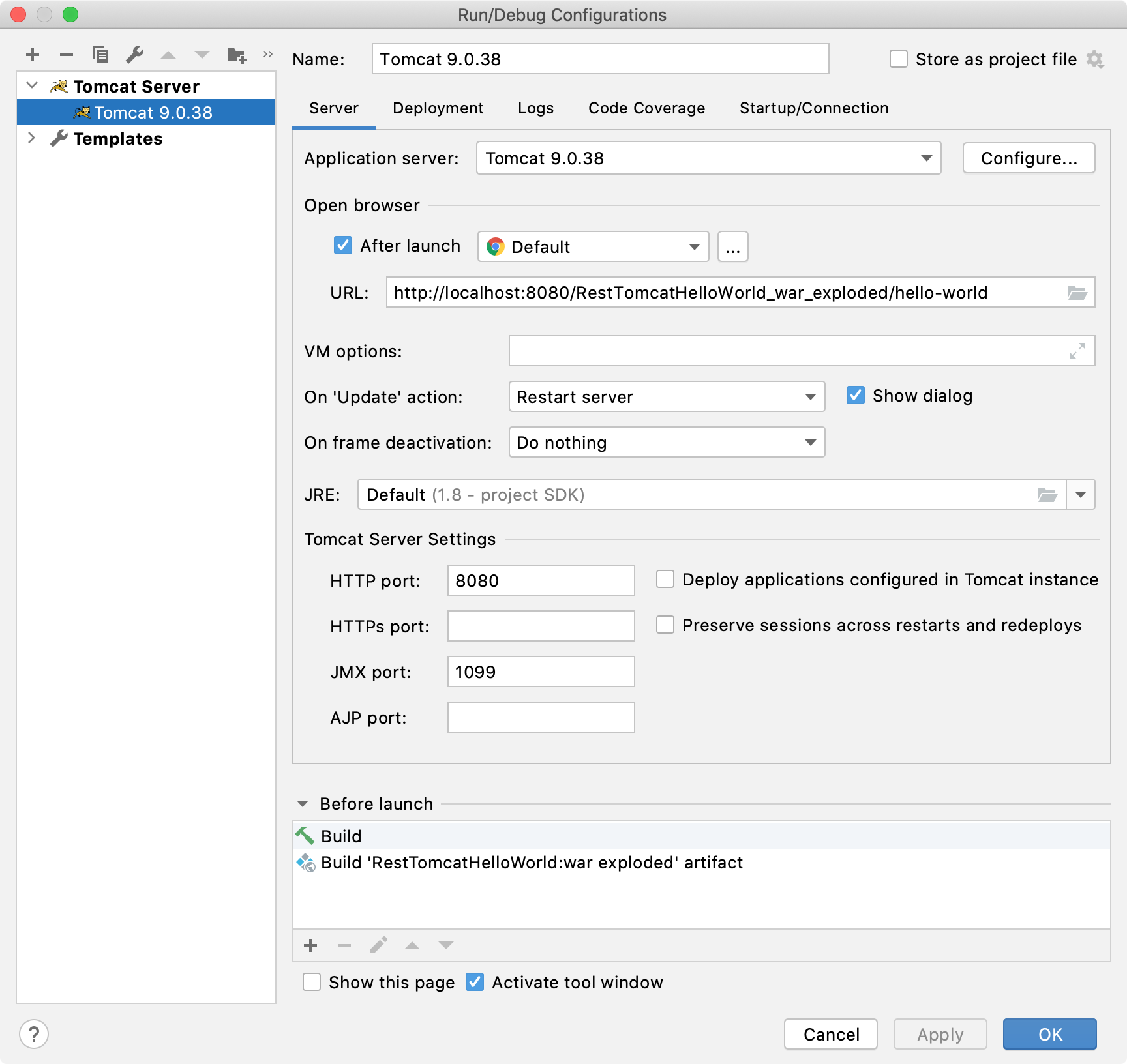1127x1064 pixels.
Task: Click the add before-launch task plus icon
Action: pos(310,945)
